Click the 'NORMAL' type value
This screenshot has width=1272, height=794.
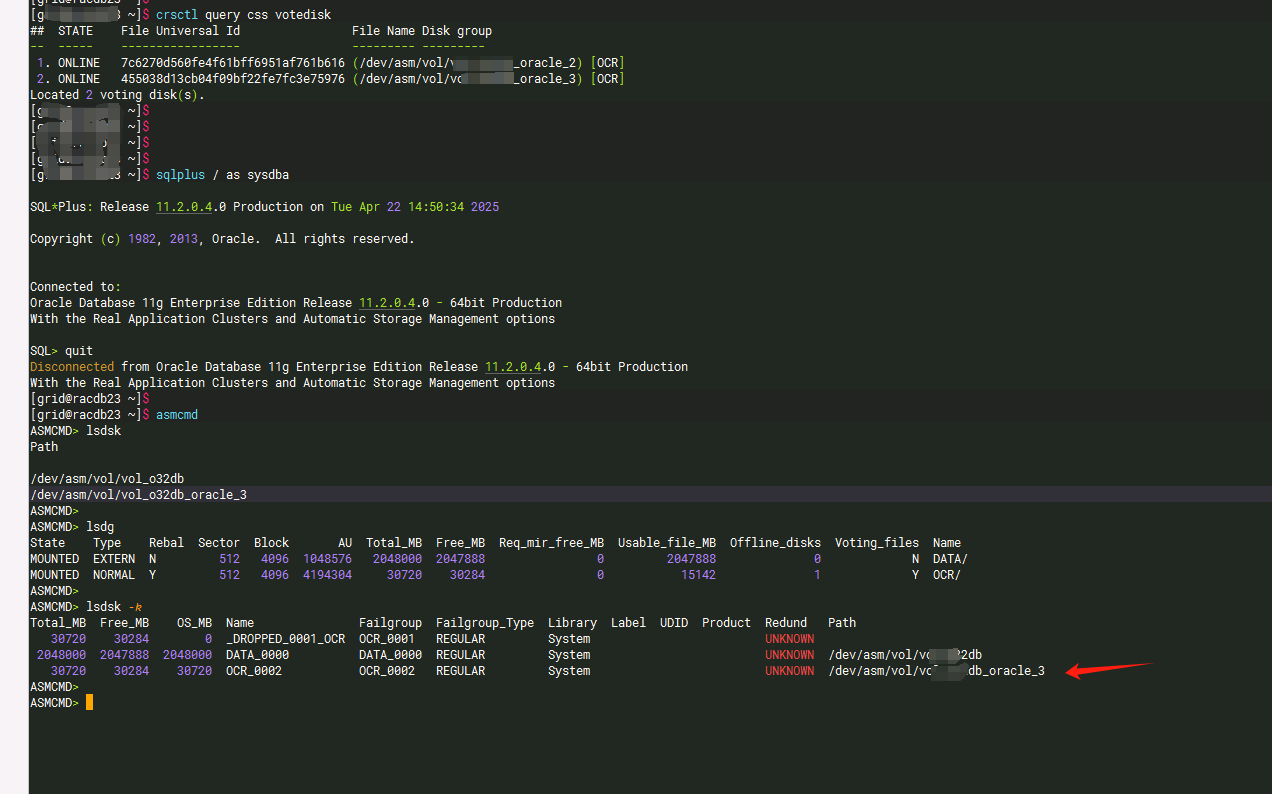114,575
